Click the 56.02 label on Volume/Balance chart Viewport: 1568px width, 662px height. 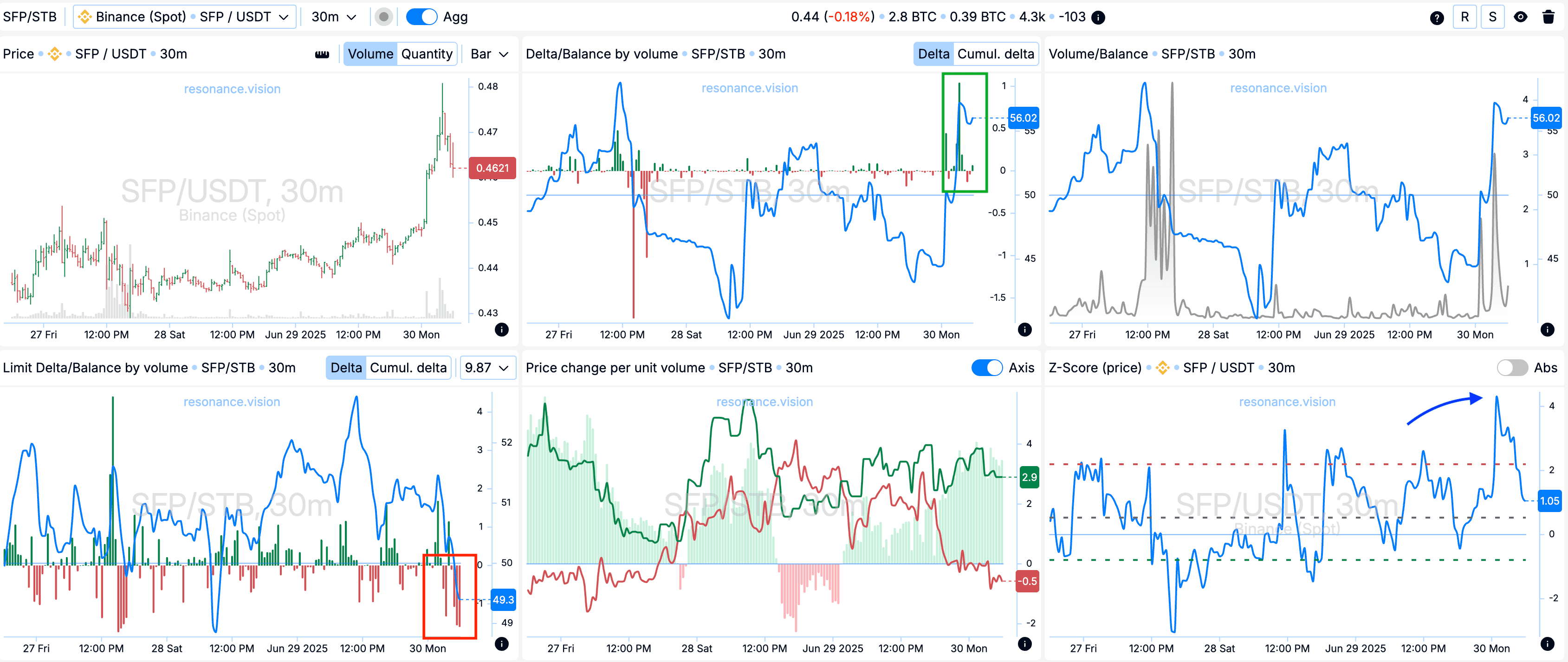(1546, 118)
